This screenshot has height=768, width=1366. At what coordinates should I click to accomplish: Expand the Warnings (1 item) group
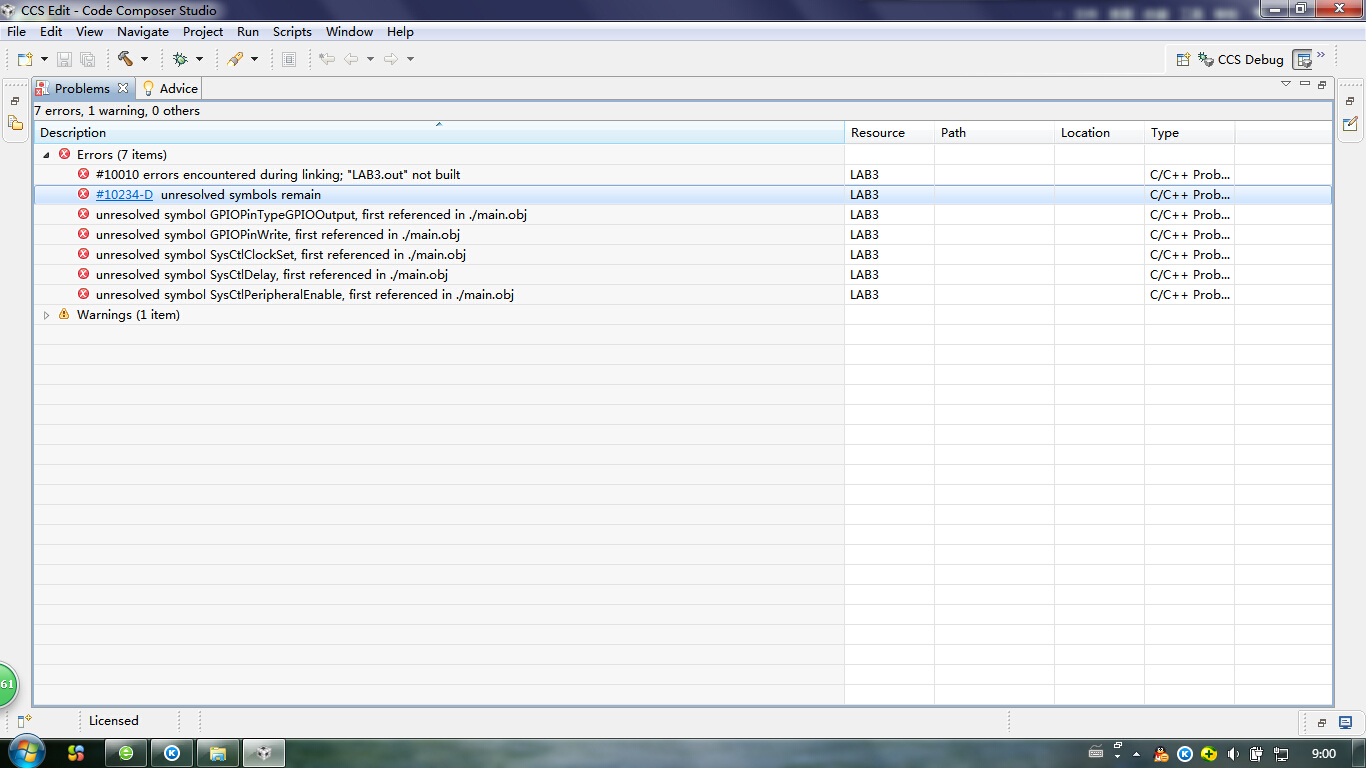coord(46,315)
